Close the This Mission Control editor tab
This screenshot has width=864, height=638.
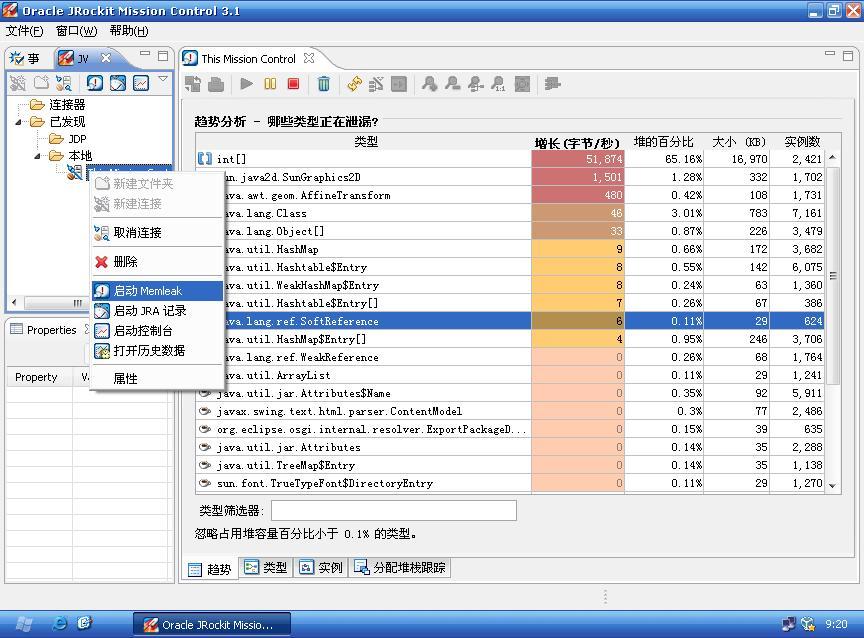click(x=309, y=58)
